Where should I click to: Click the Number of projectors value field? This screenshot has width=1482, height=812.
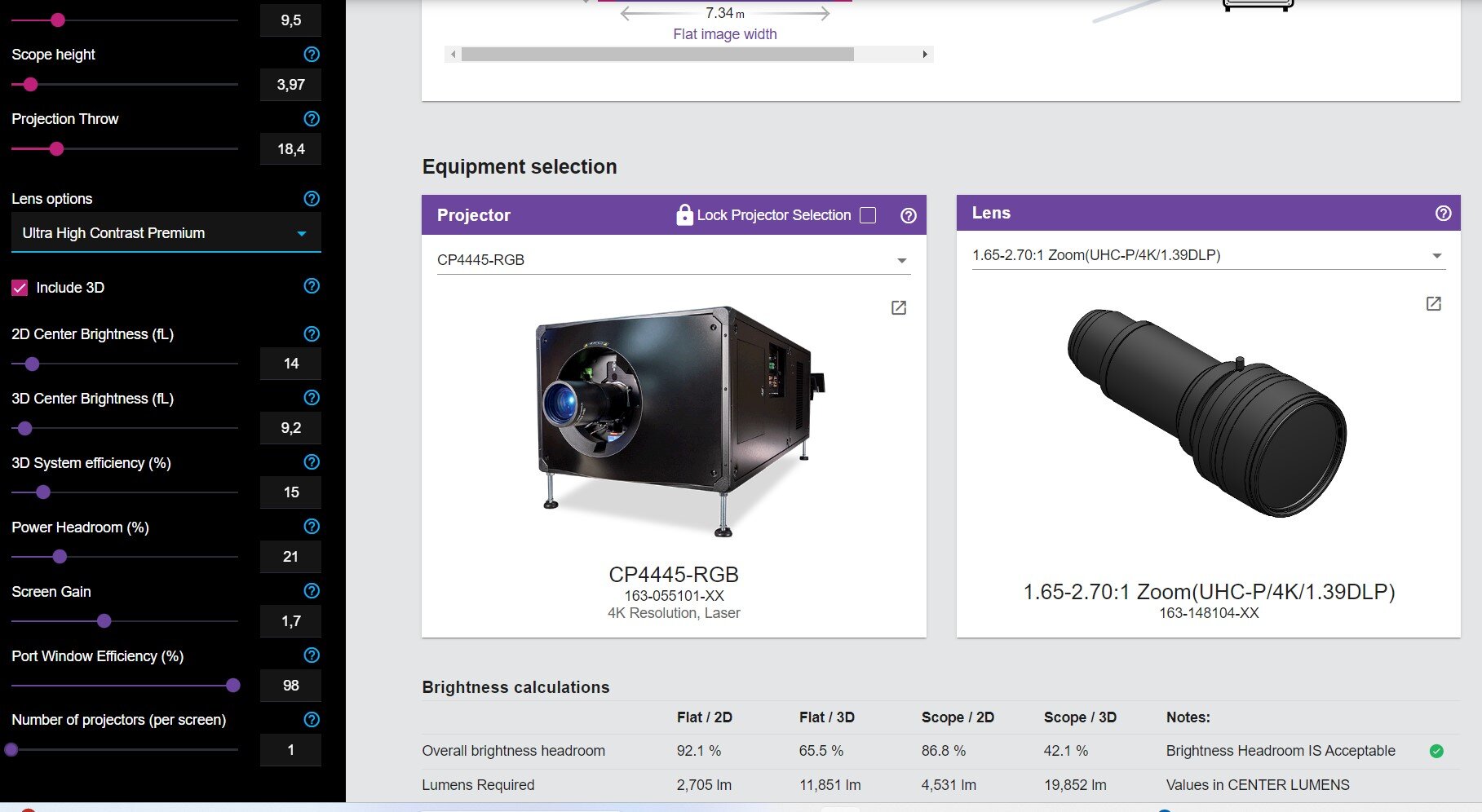click(x=290, y=750)
